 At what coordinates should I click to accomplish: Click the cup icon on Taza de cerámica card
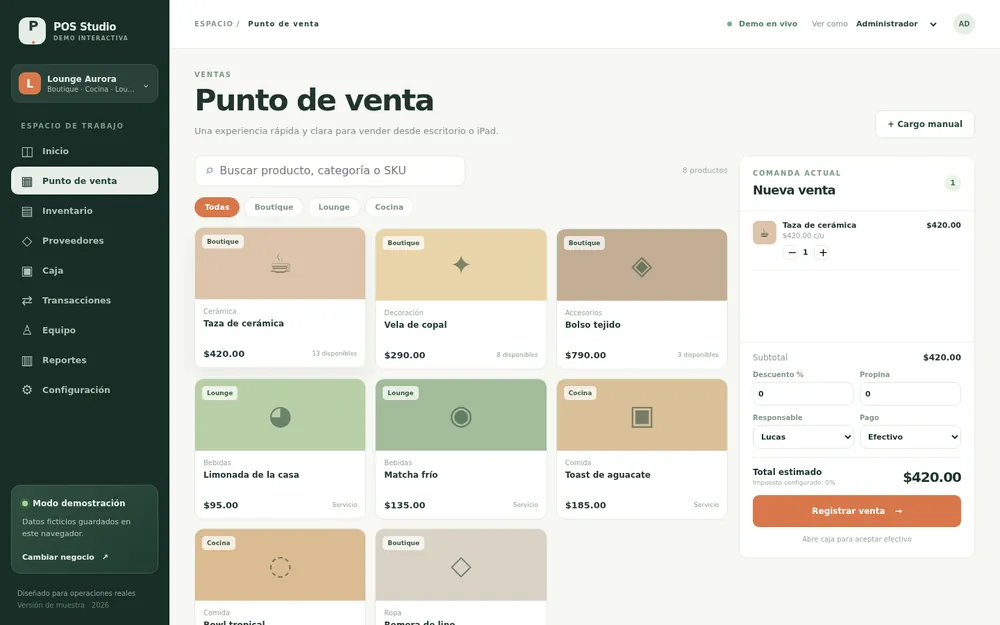click(x=280, y=263)
